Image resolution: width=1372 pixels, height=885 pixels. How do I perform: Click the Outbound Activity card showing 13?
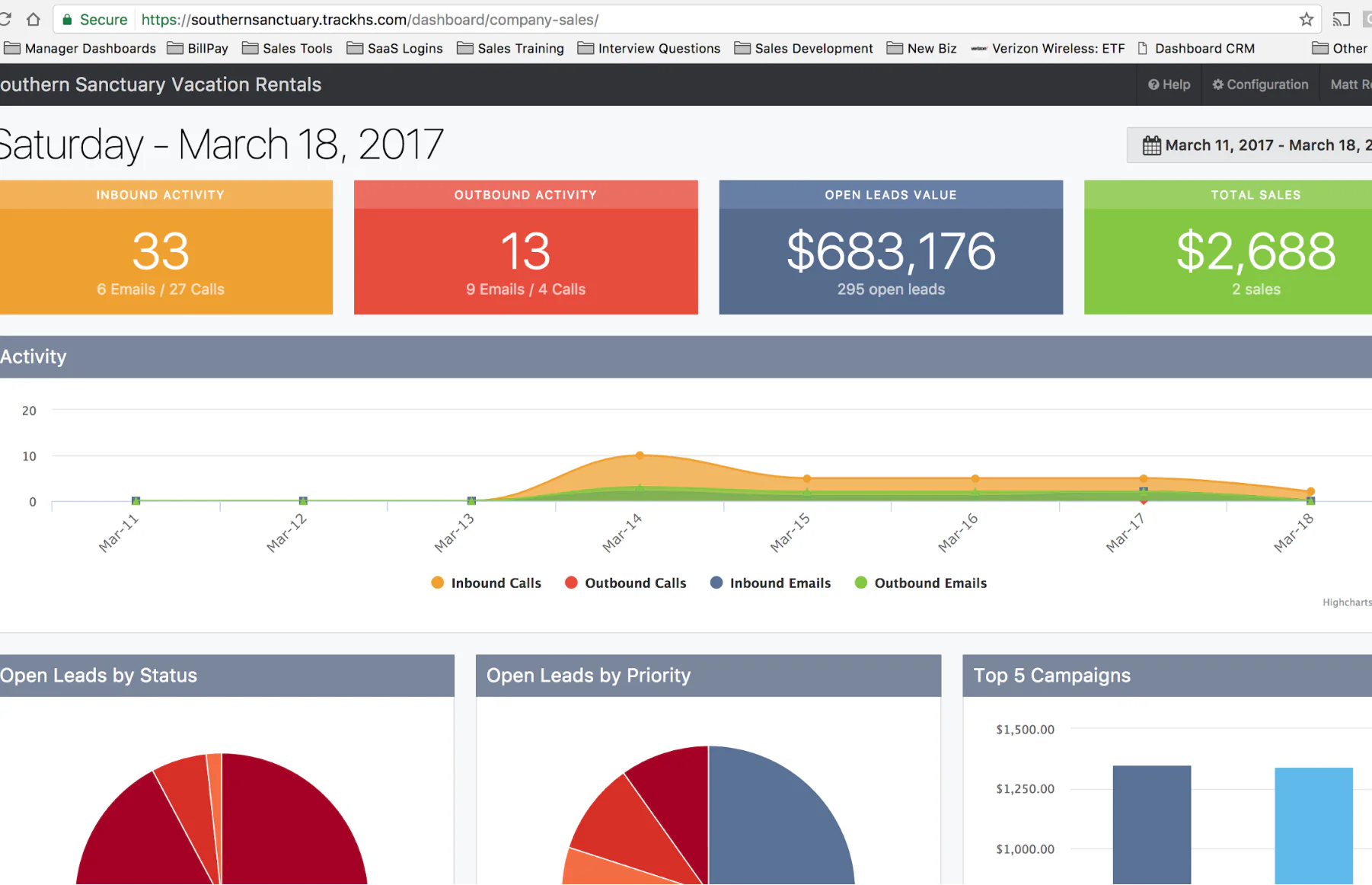[526, 248]
